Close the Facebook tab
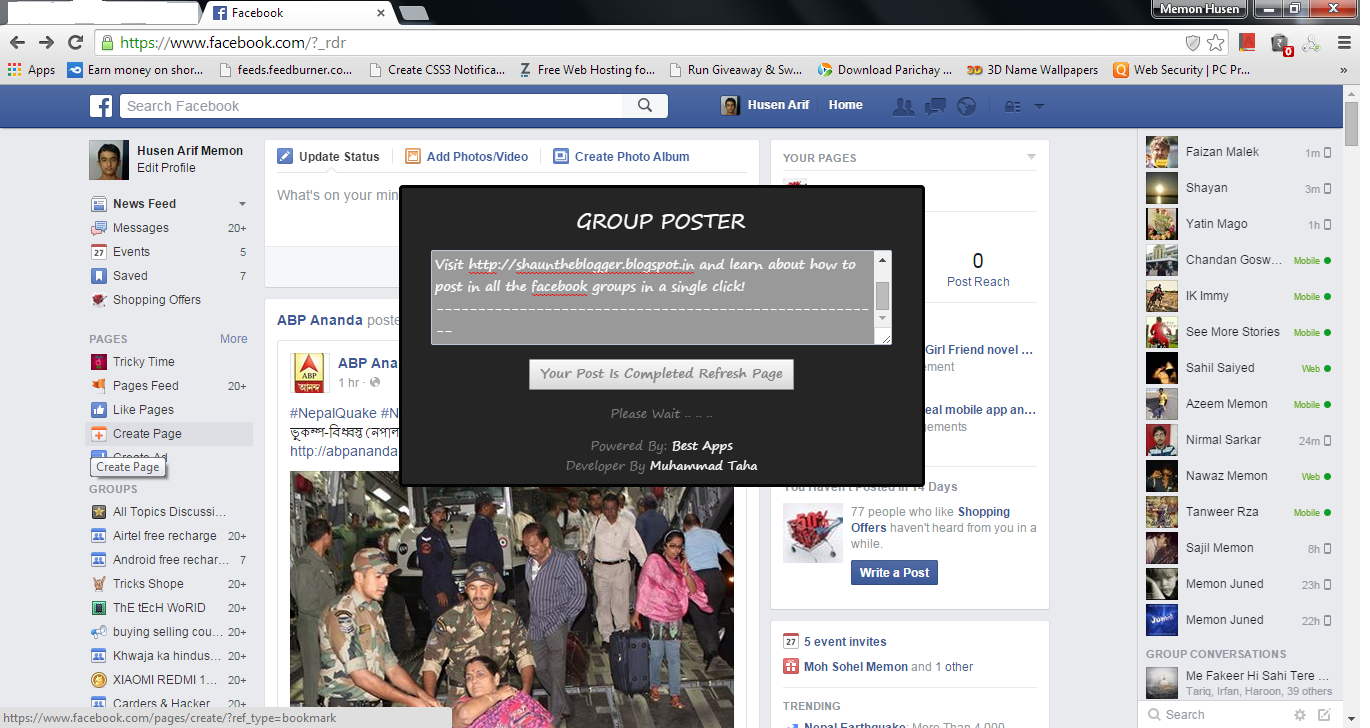 coord(381,13)
